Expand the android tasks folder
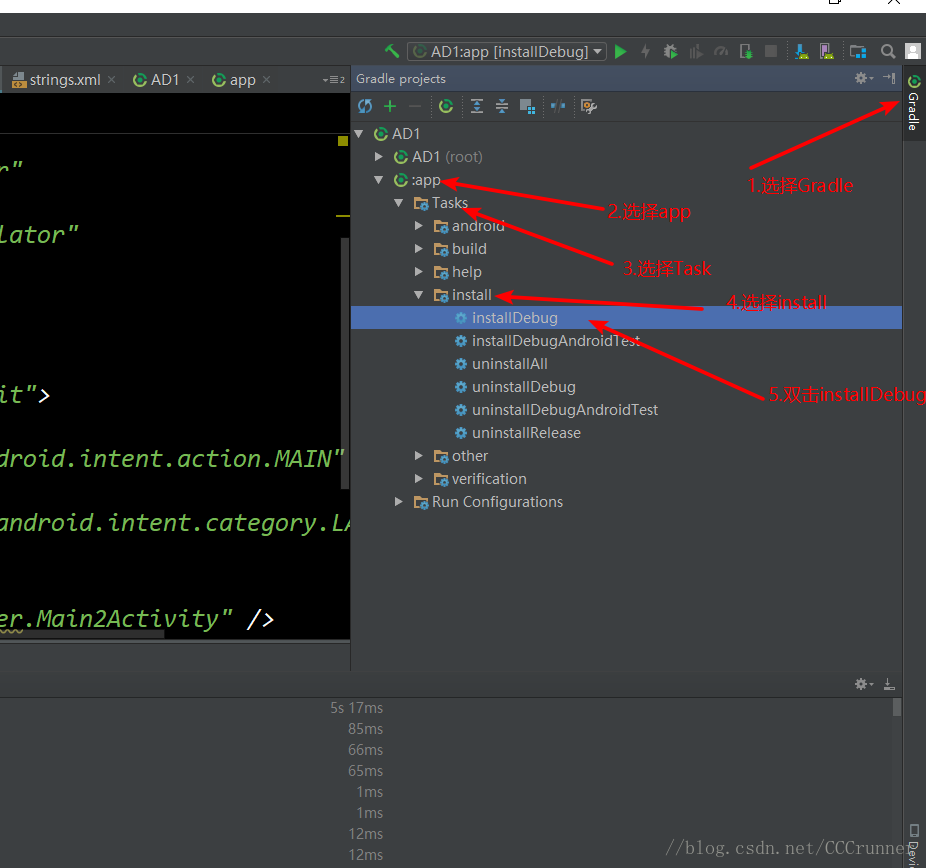Viewport: 926px width, 868px height. pos(419,226)
